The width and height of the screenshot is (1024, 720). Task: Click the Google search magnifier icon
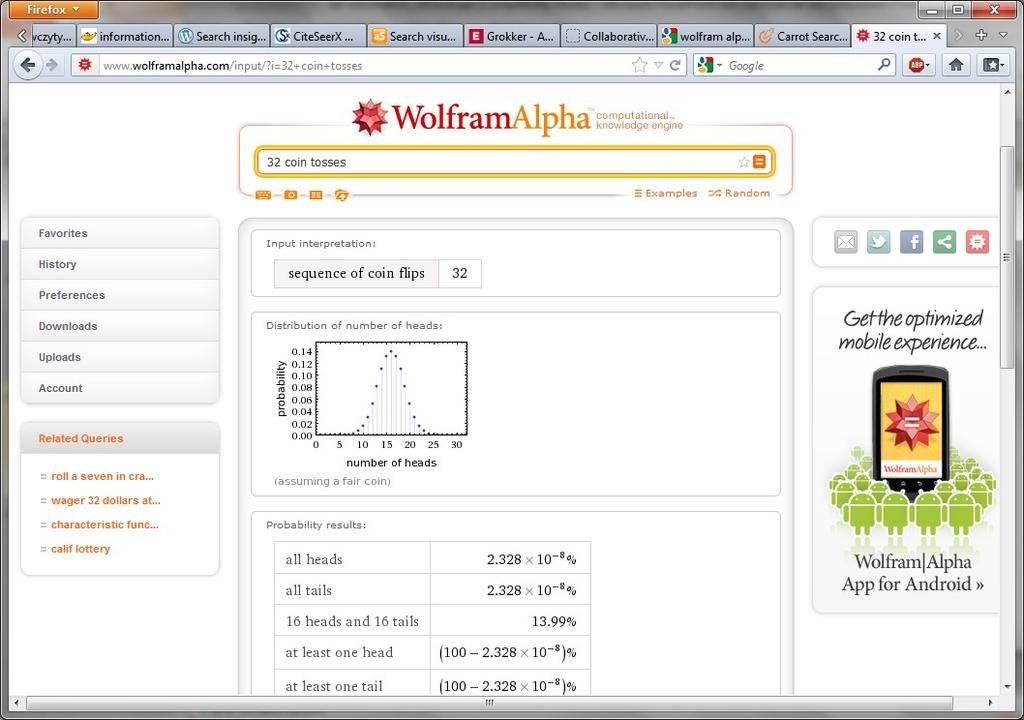point(884,65)
